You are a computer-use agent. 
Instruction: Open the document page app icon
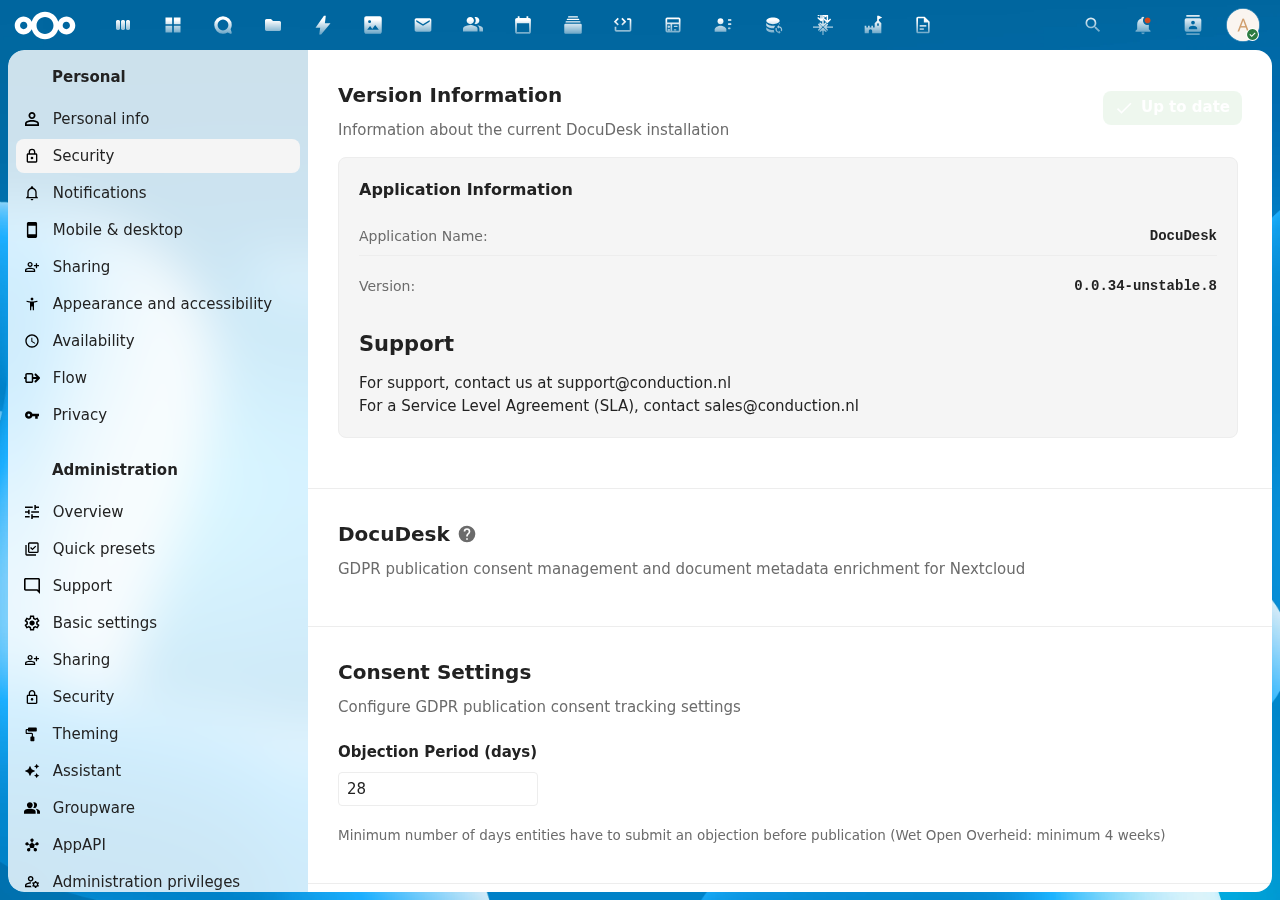[923, 25]
